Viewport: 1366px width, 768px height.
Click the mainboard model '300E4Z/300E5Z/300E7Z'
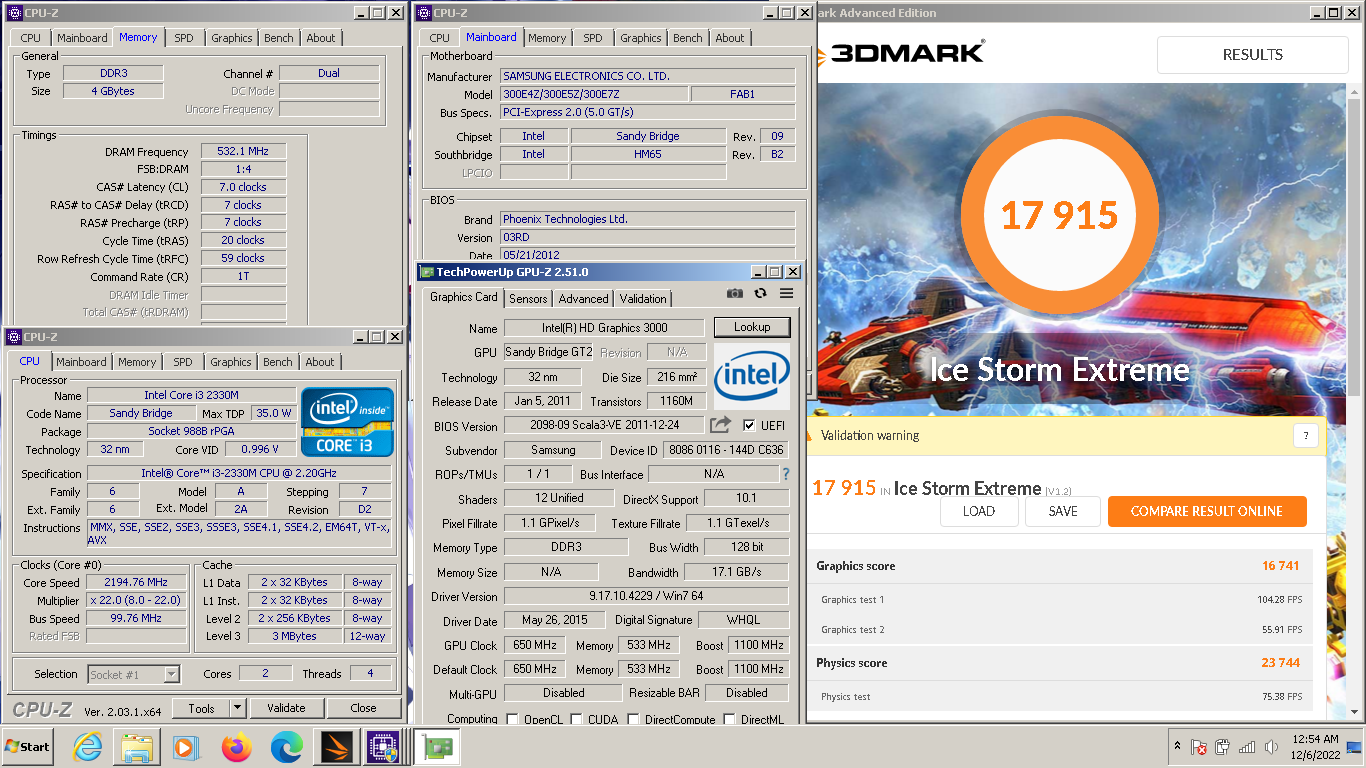593,94
